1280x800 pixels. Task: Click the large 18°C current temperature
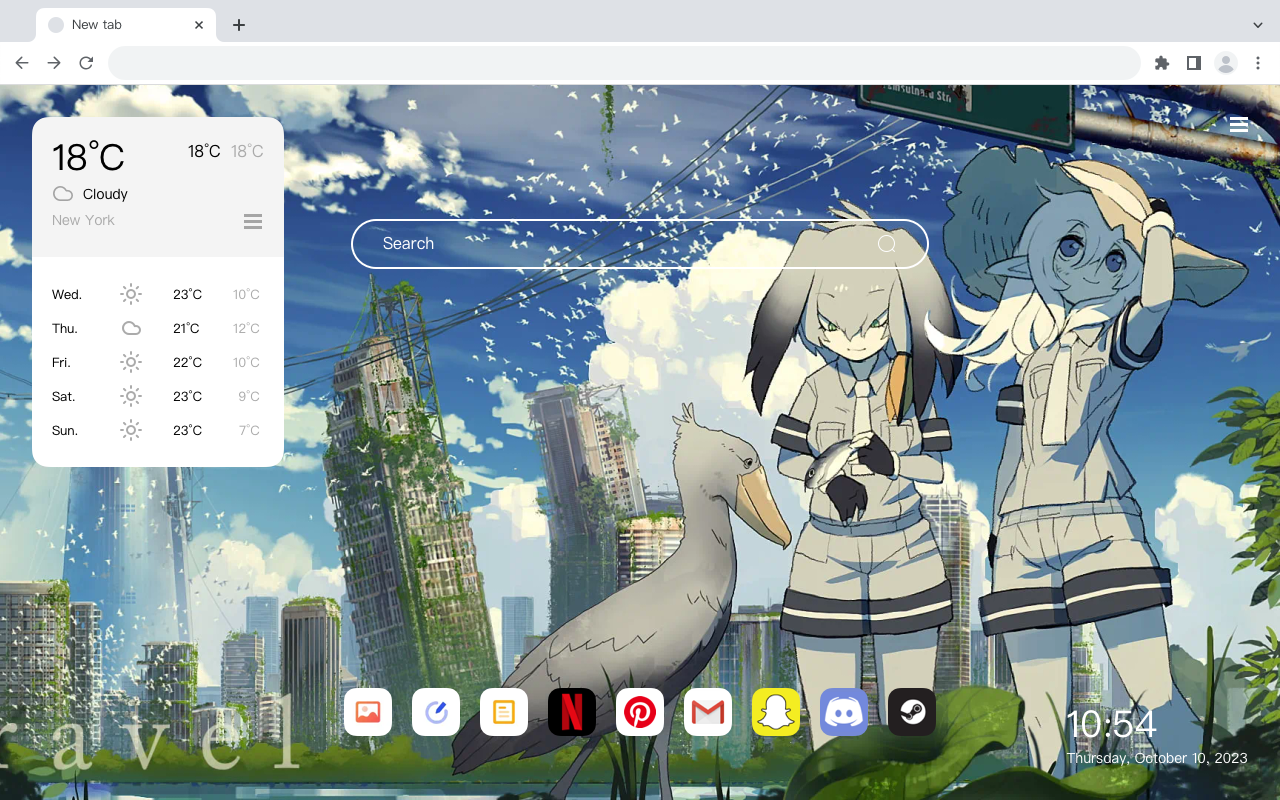[x=88, y=157]
